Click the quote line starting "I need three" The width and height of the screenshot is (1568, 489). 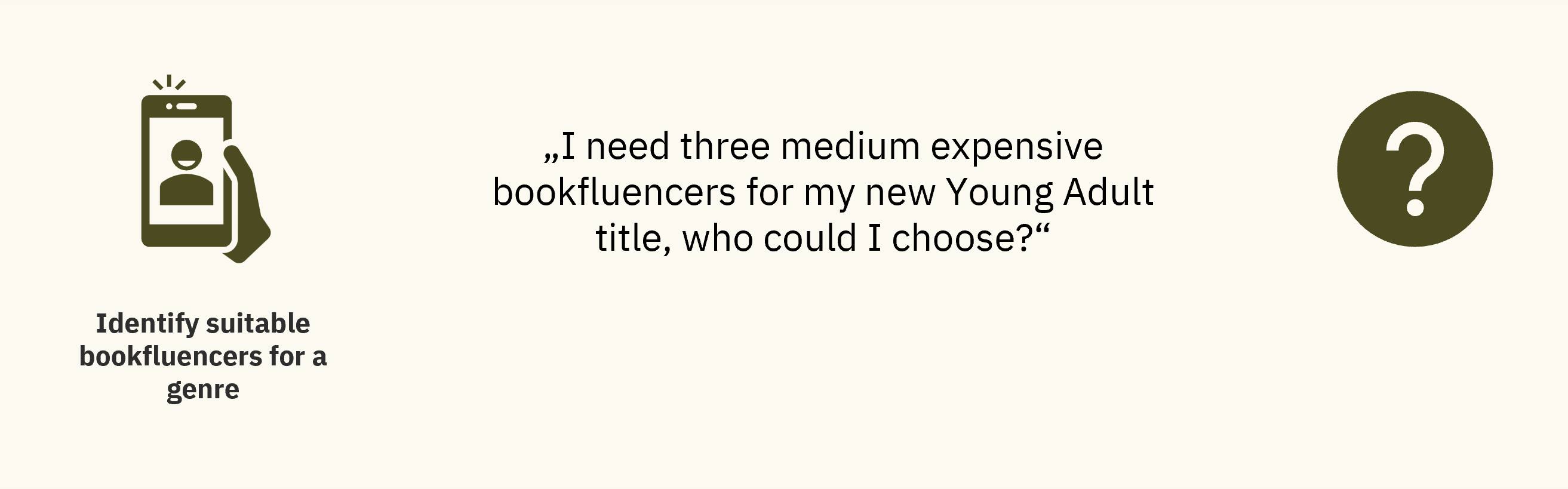[823, 146]
